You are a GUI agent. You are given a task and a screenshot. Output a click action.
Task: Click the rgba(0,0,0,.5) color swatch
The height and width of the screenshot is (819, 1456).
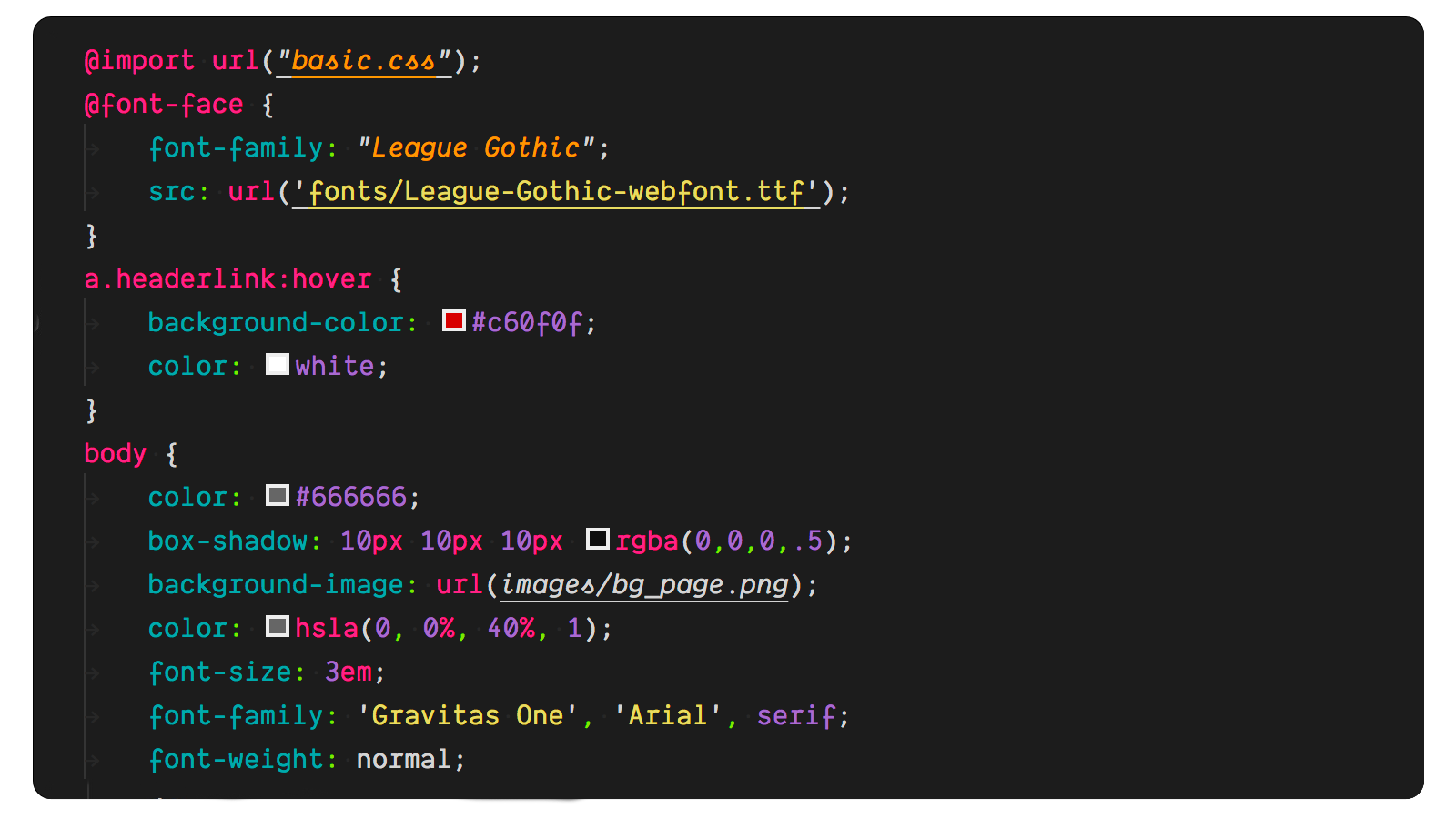pos(597,539)
